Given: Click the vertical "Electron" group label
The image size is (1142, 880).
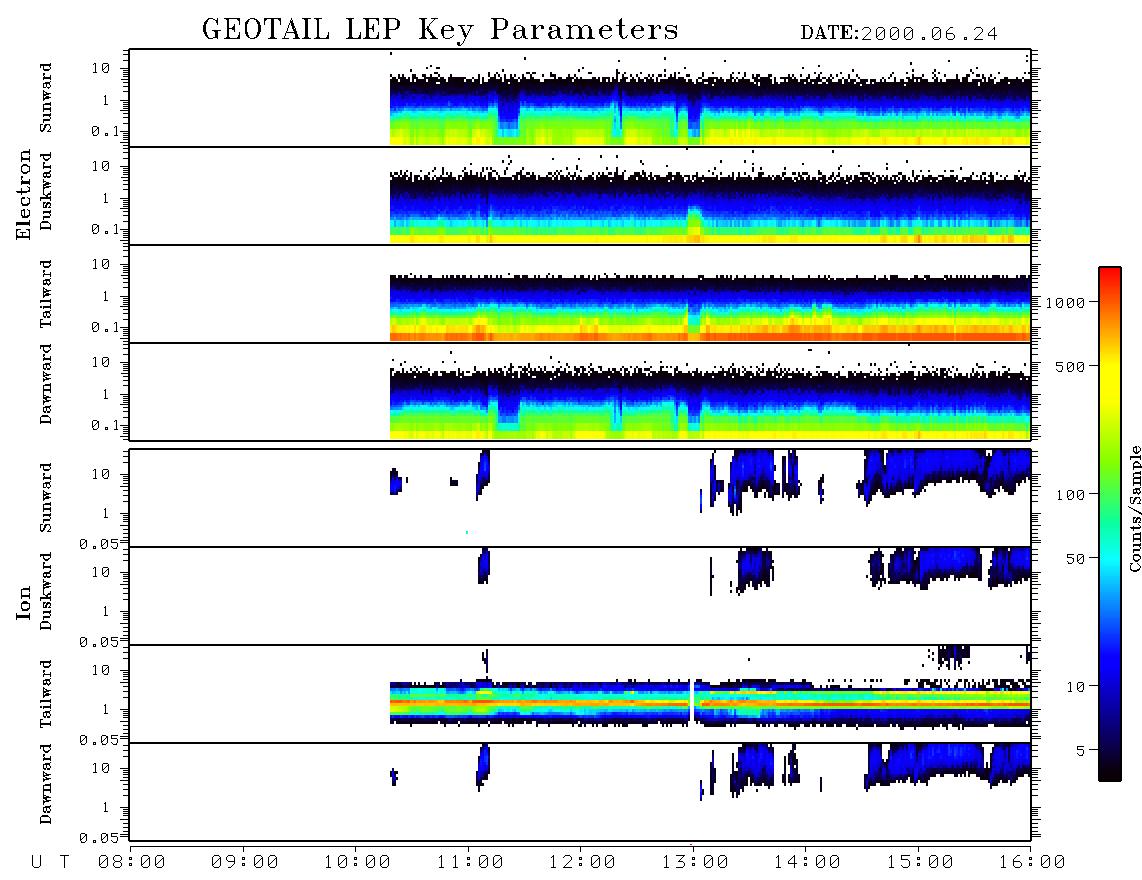Looking at the screenshot, I should (x=24, y=194).
